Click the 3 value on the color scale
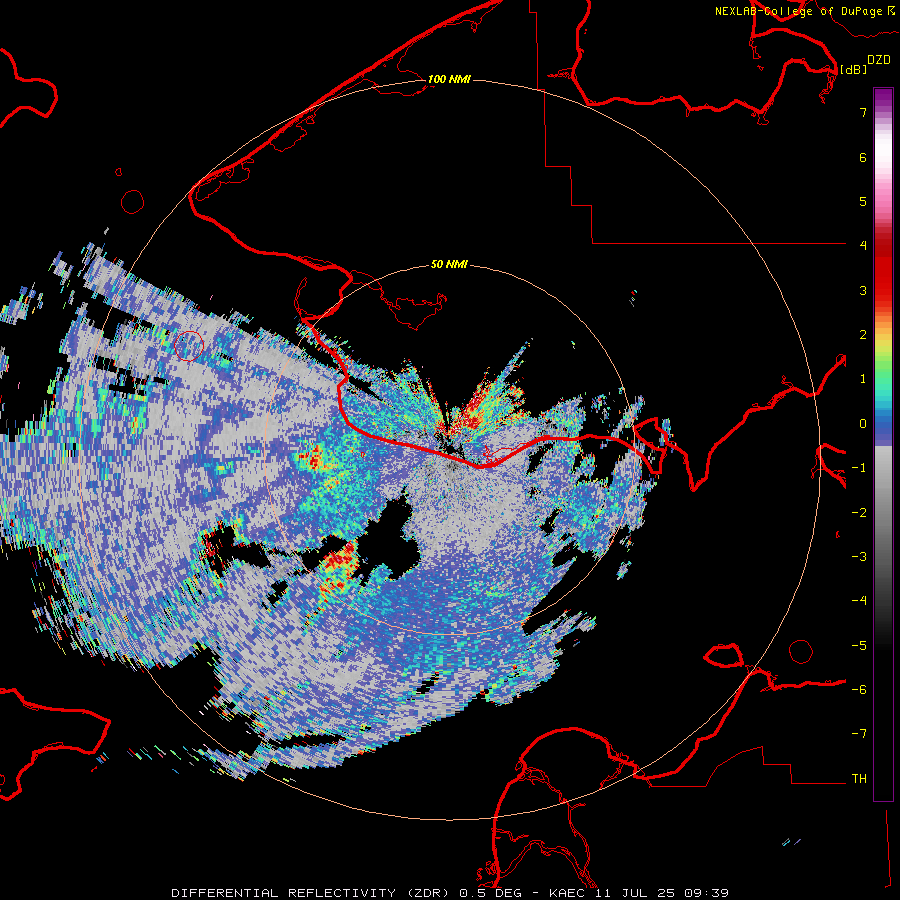 pos(863,290)
